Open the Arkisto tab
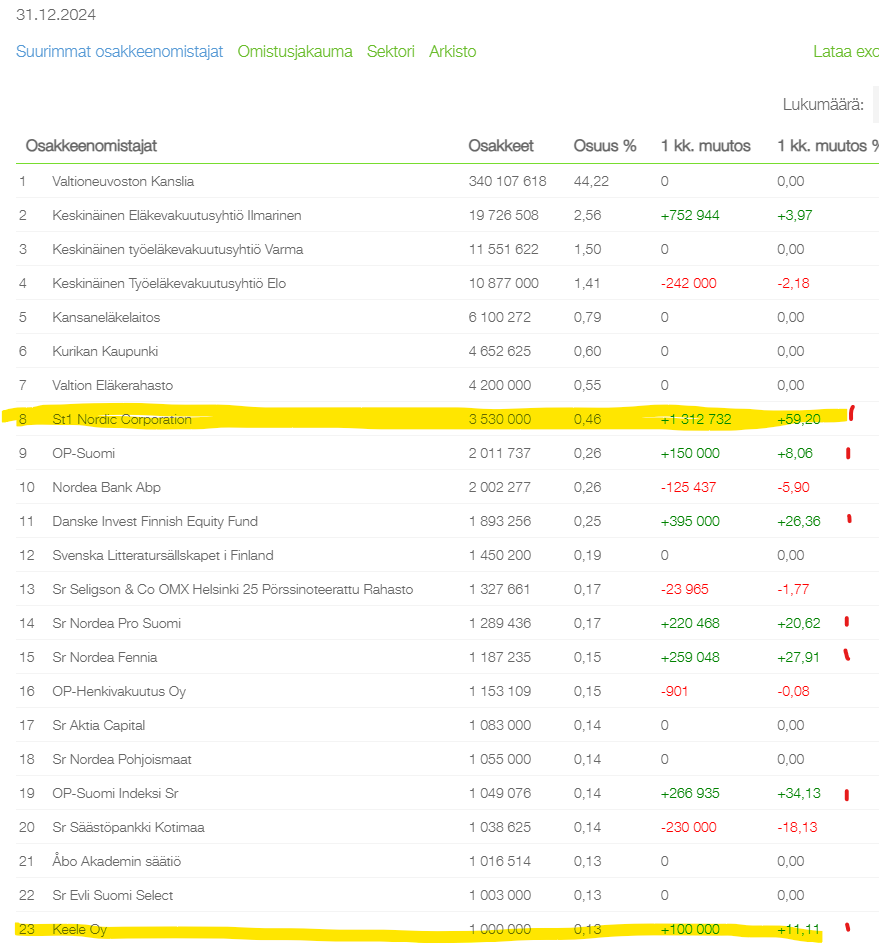879x944 pixels. point(453,52)
